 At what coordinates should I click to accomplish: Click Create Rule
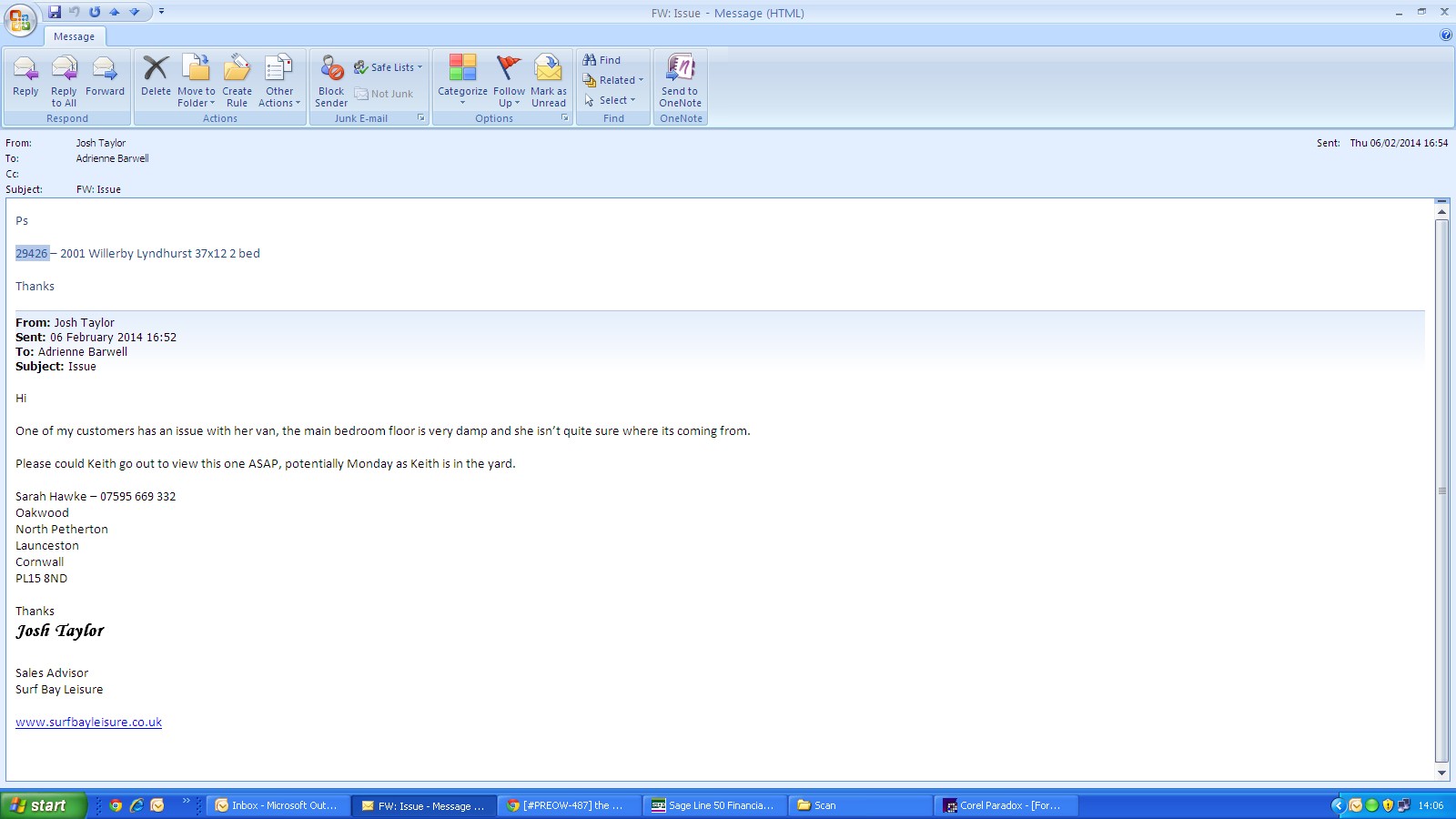tap(237, 80)
